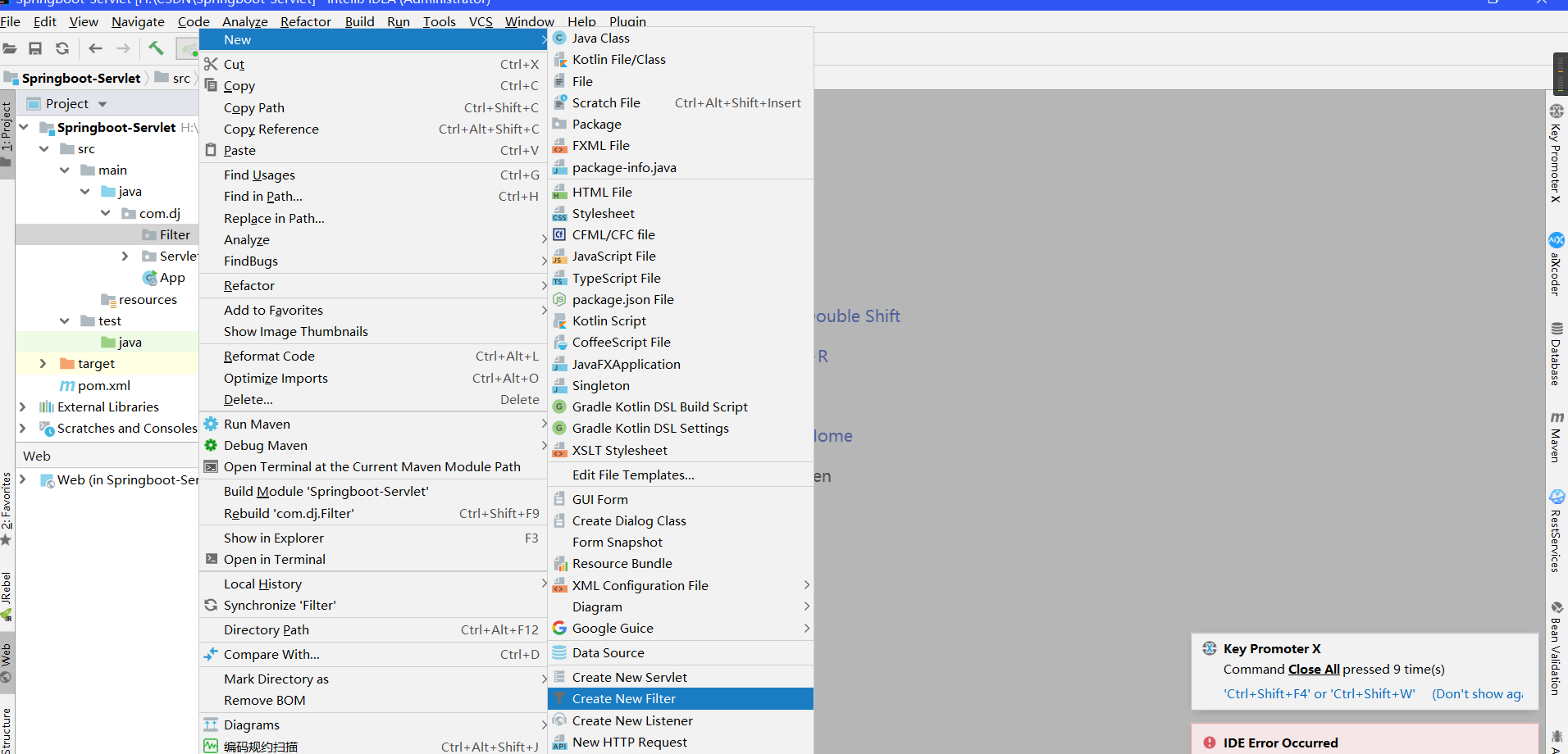This screenshot has height=754, width=1568.
Task: Click the Don't show again link
Action: point(1478,693)
